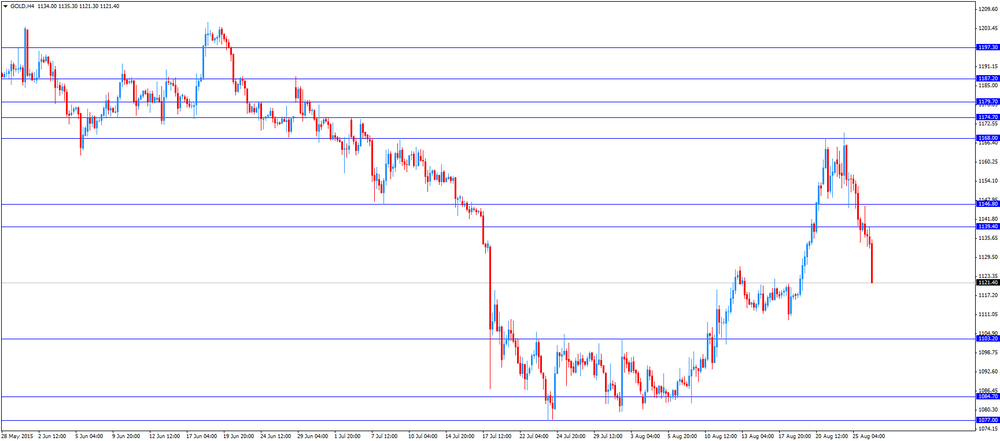Viewport: 1000px width, 441px height.
Task: Click the 5 Aug 20:00 time label
Action: pos(681,437)
